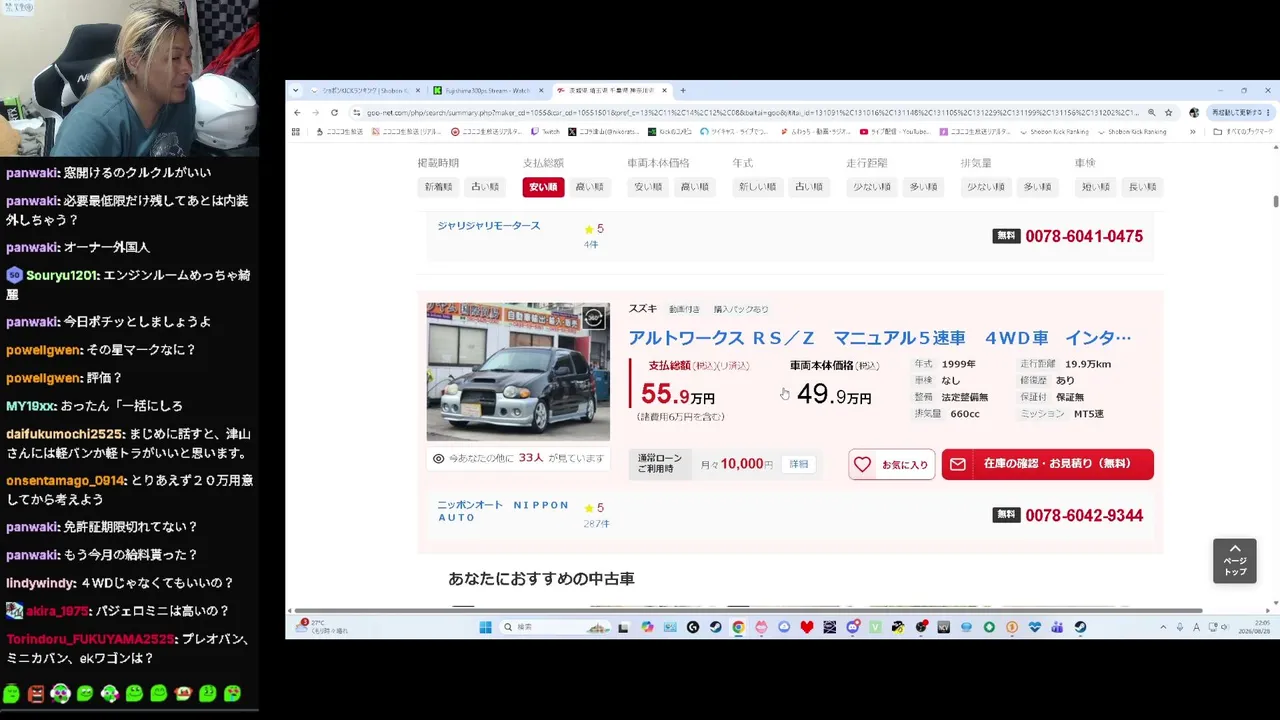Switch to the Shobon KICK ranking tab

365,90
